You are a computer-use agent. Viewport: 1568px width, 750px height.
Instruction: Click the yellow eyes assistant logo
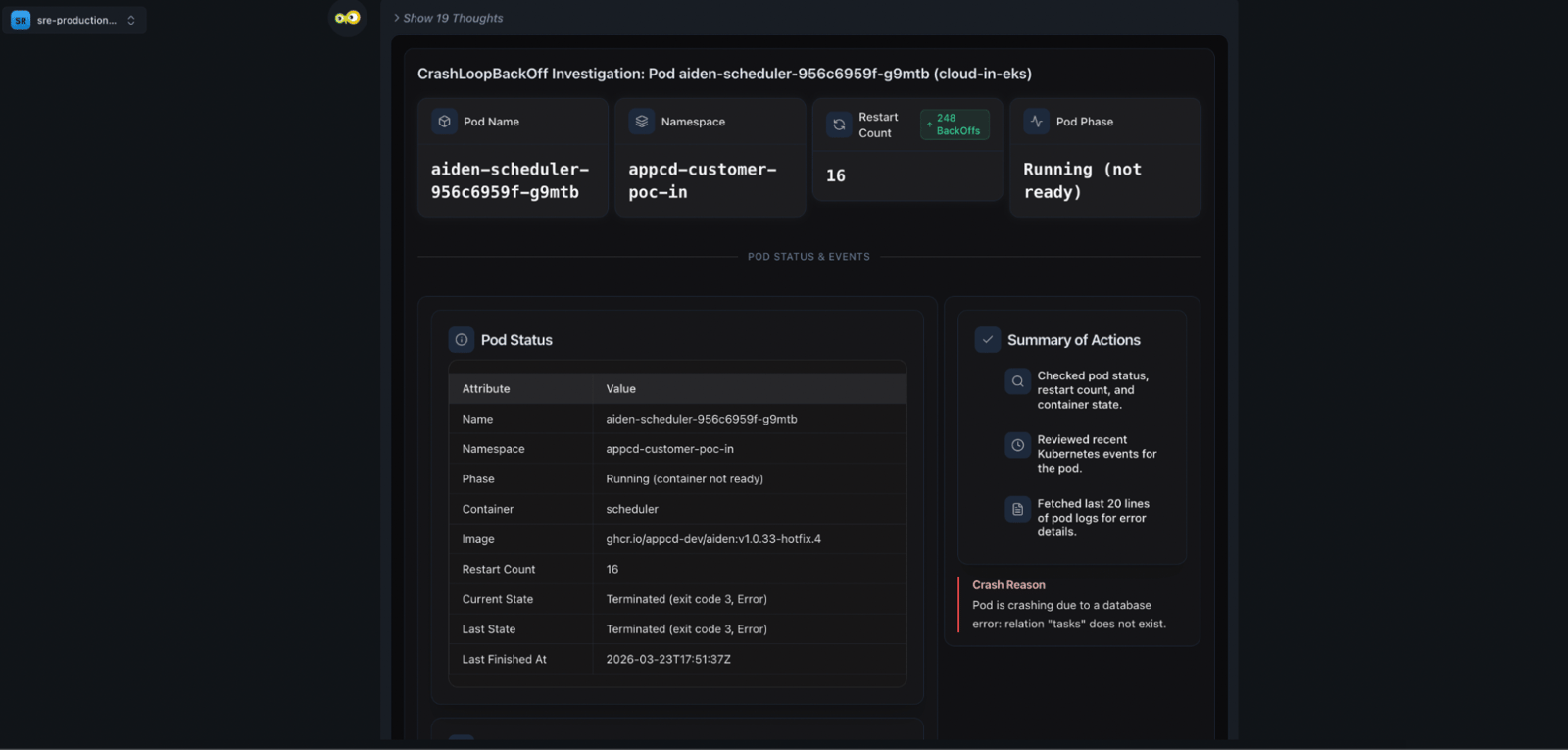(347, 18)
